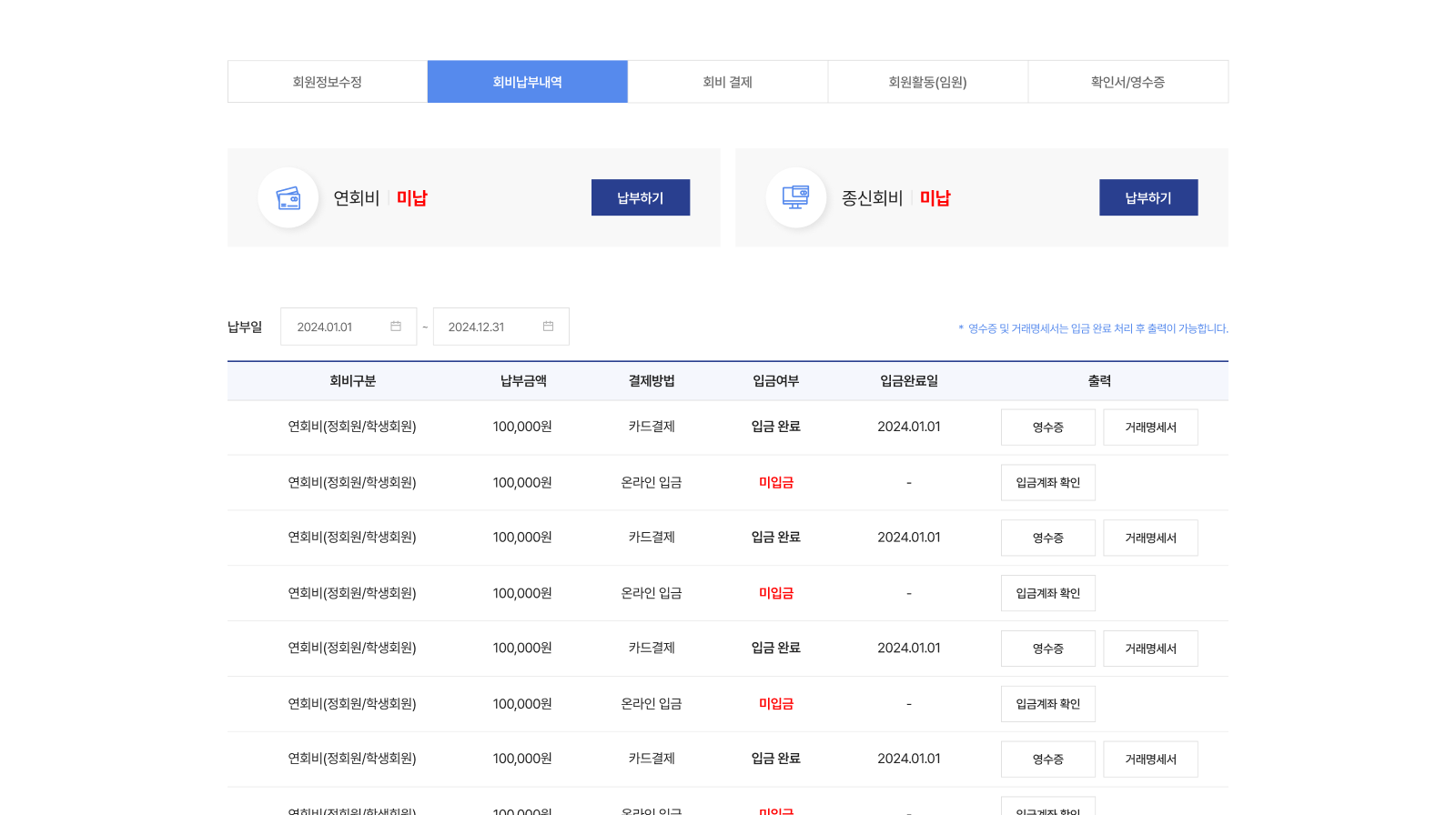Click 입금계좌 확인 in sixth row
This screenshot has width=1456, height=815.
point(1048,704)
